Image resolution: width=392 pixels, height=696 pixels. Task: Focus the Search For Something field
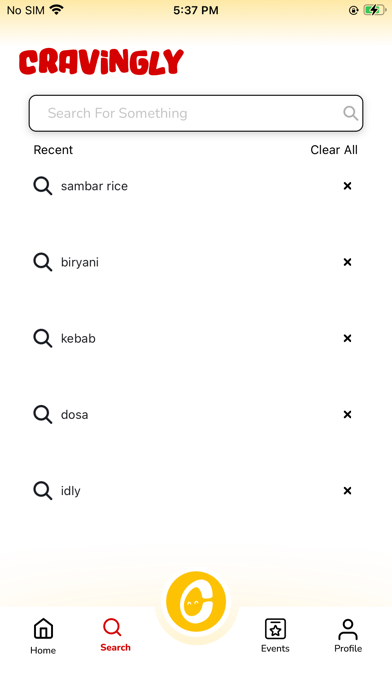click(196, 113)
